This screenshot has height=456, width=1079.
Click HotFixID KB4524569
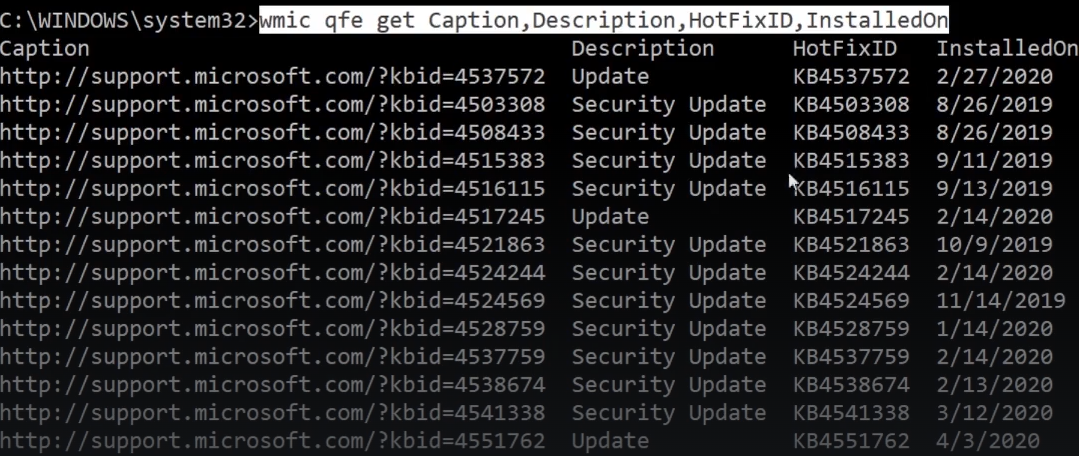click(x=851, y=300)
